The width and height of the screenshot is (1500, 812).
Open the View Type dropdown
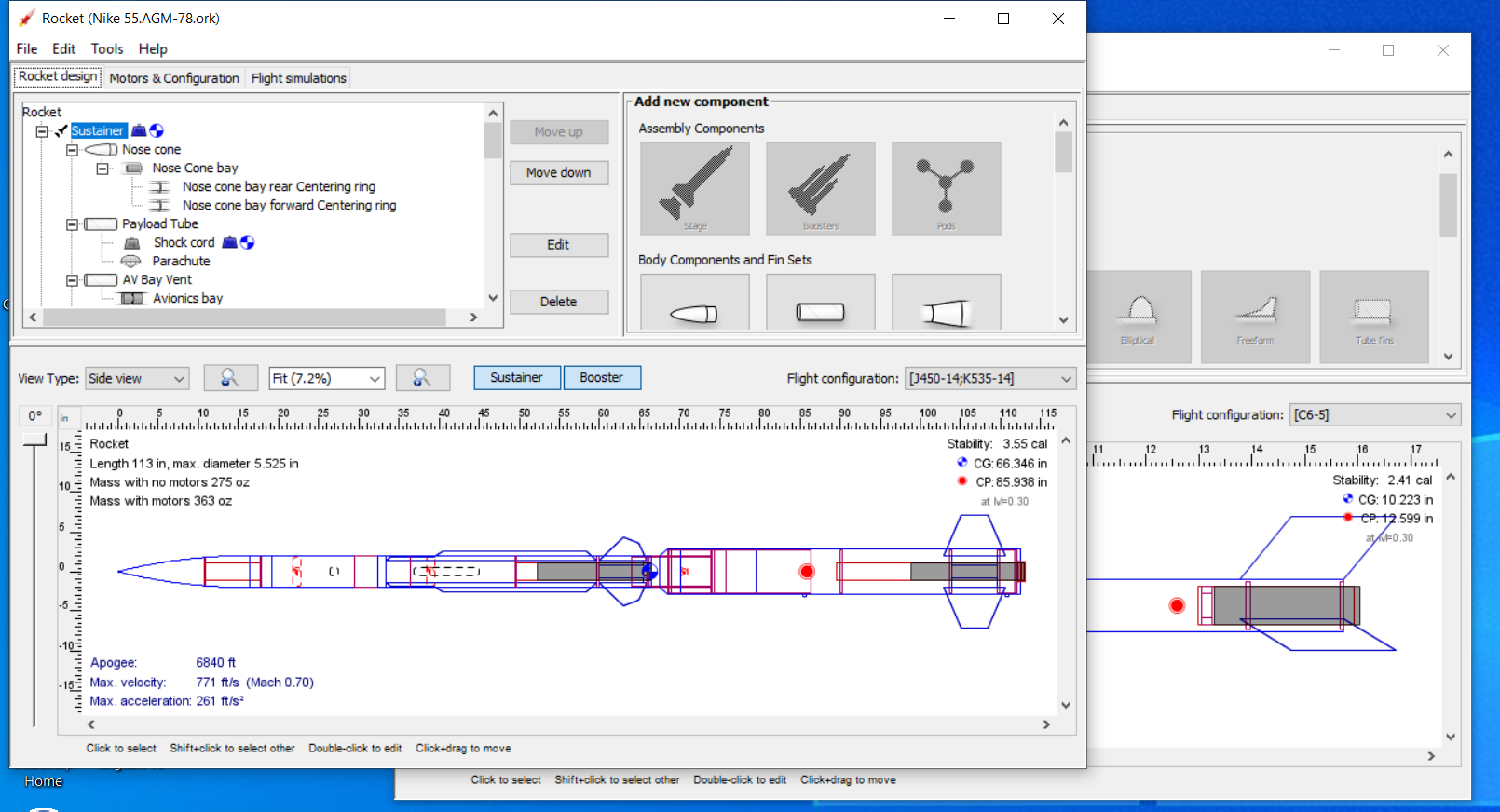point(137,378)
